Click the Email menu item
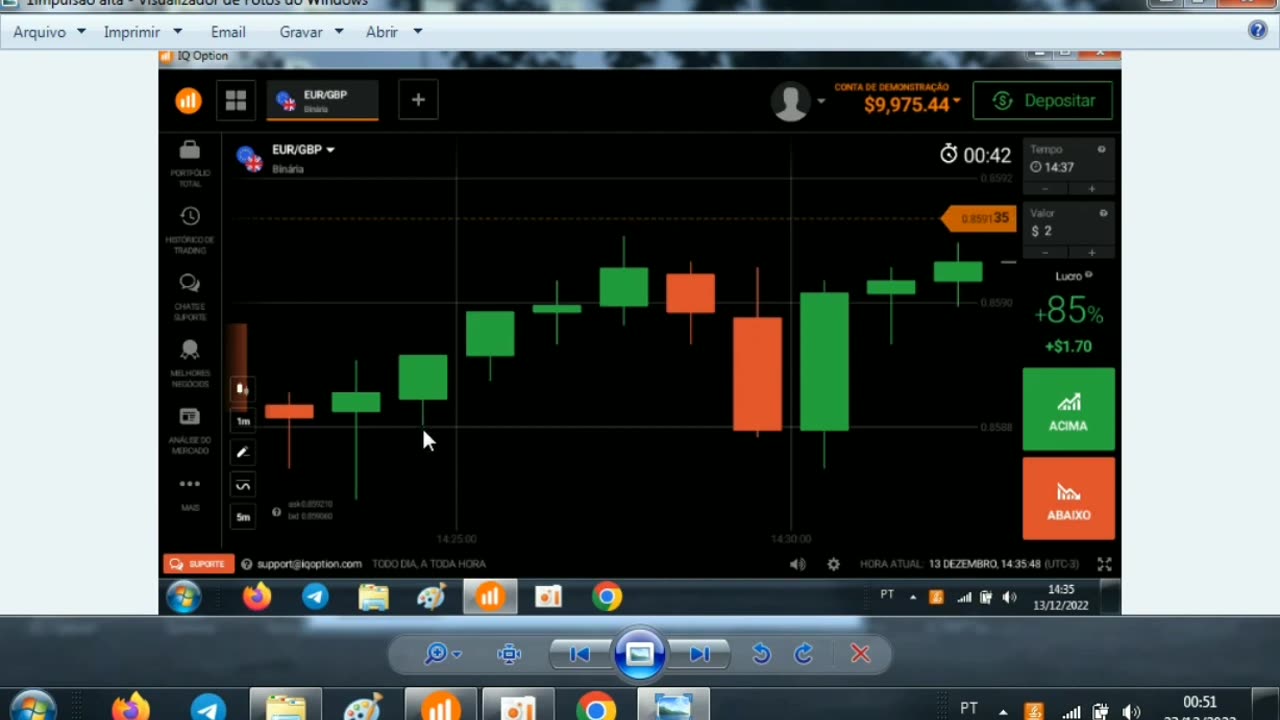The height and width of the screenshot is (720, 1280). click(x=228, y=32)
